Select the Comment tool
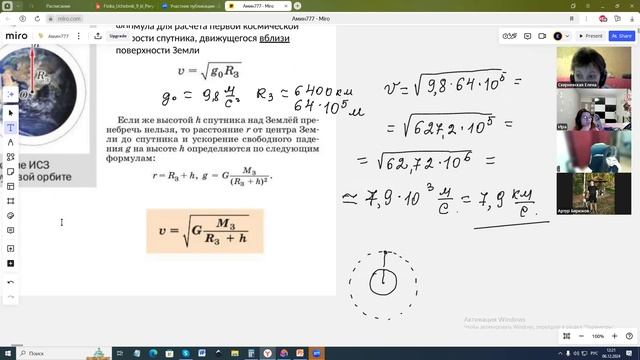This screenshot has width=640, height=360. tap(11, 231)
